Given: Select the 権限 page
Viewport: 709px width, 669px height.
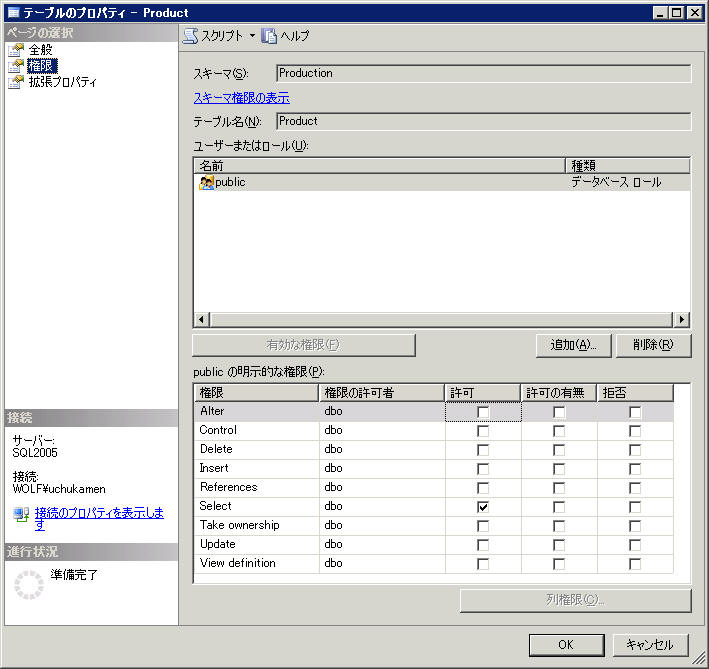Looking at the screenshot, I should click(42, 66).
